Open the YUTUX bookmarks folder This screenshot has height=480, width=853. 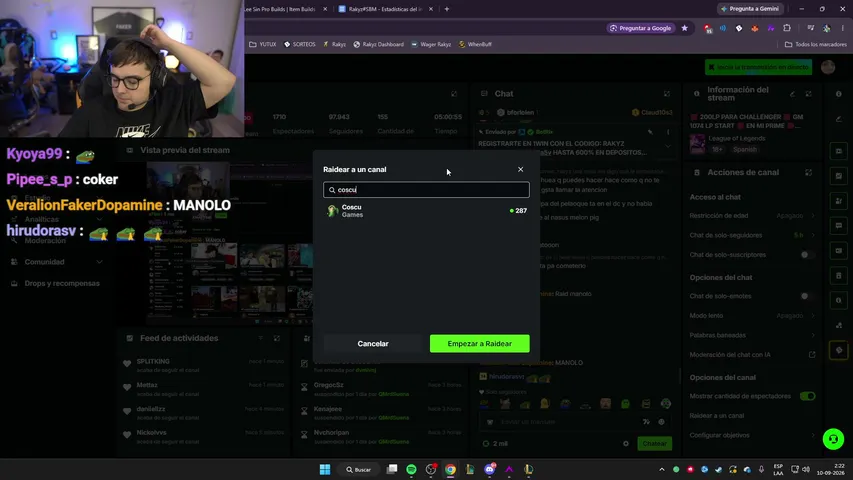pos(263,45)
